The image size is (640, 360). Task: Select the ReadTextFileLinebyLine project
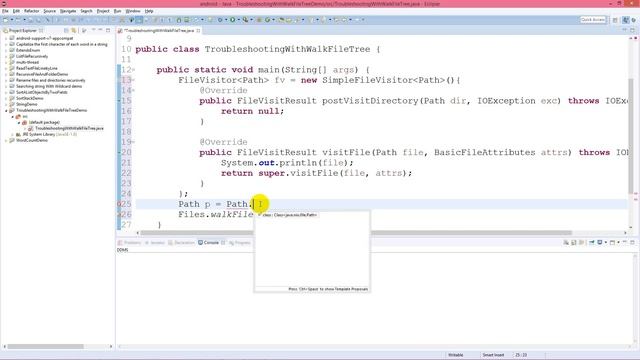tap(37, 69)
